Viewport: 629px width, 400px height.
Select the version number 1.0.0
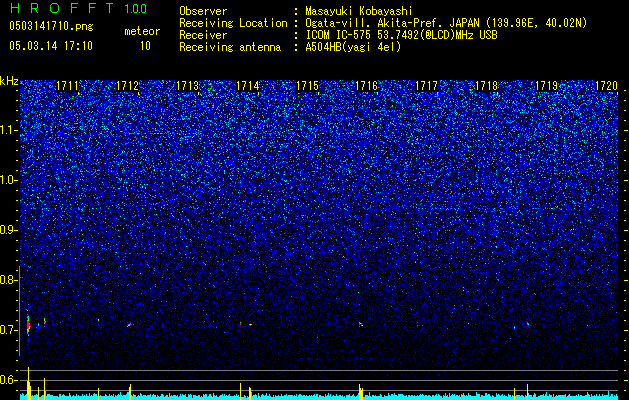coord(135,9)
